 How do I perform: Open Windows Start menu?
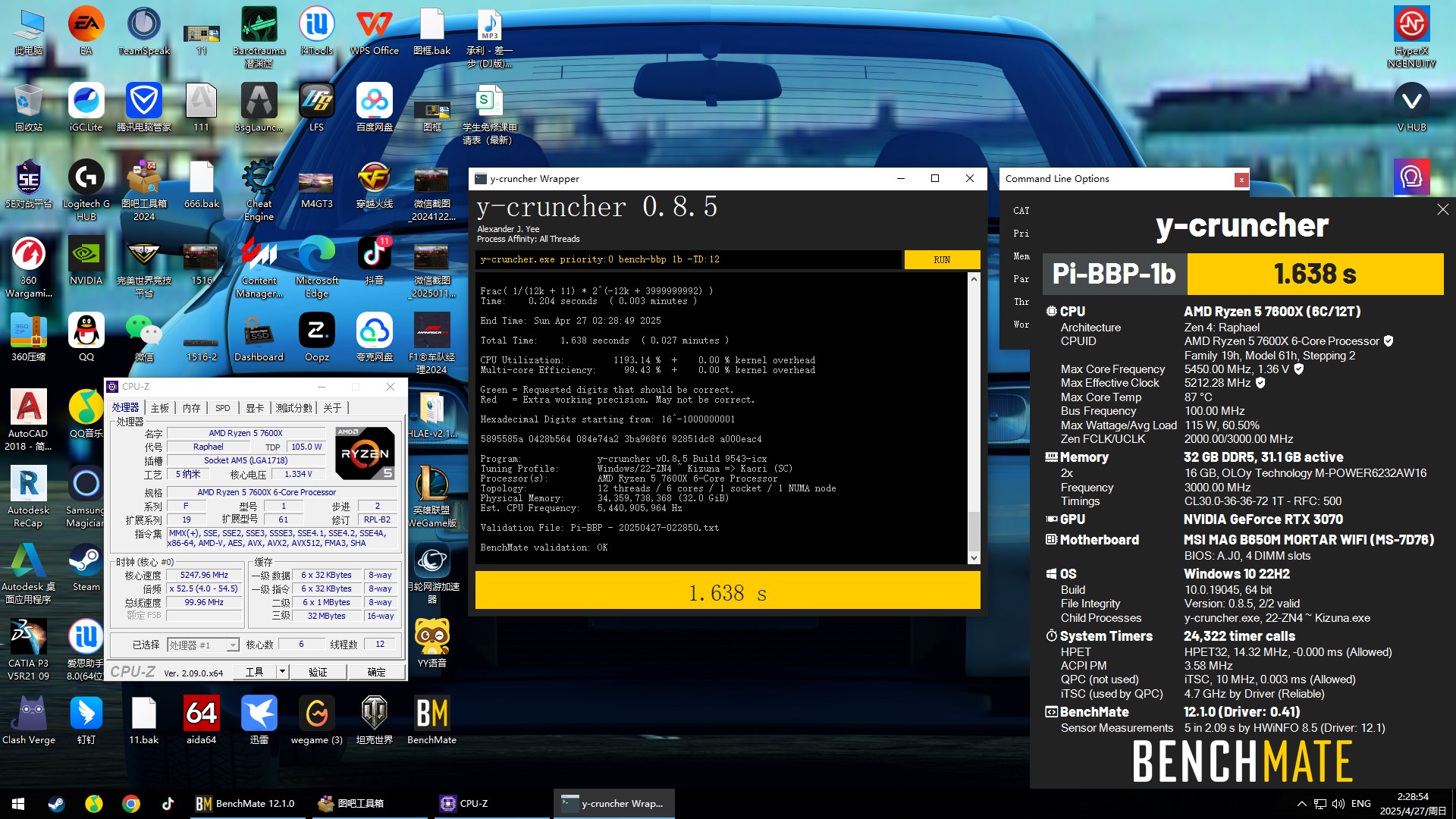(18, 804)
